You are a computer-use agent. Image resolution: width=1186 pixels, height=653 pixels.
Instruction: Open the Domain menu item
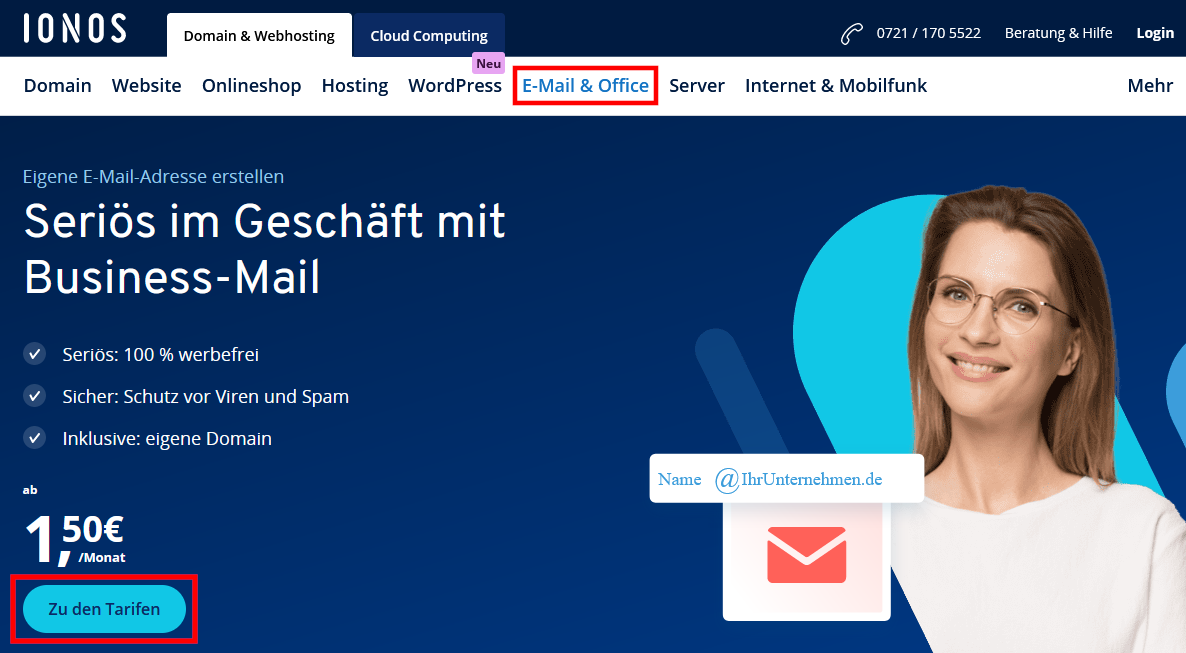coord(57,86)
